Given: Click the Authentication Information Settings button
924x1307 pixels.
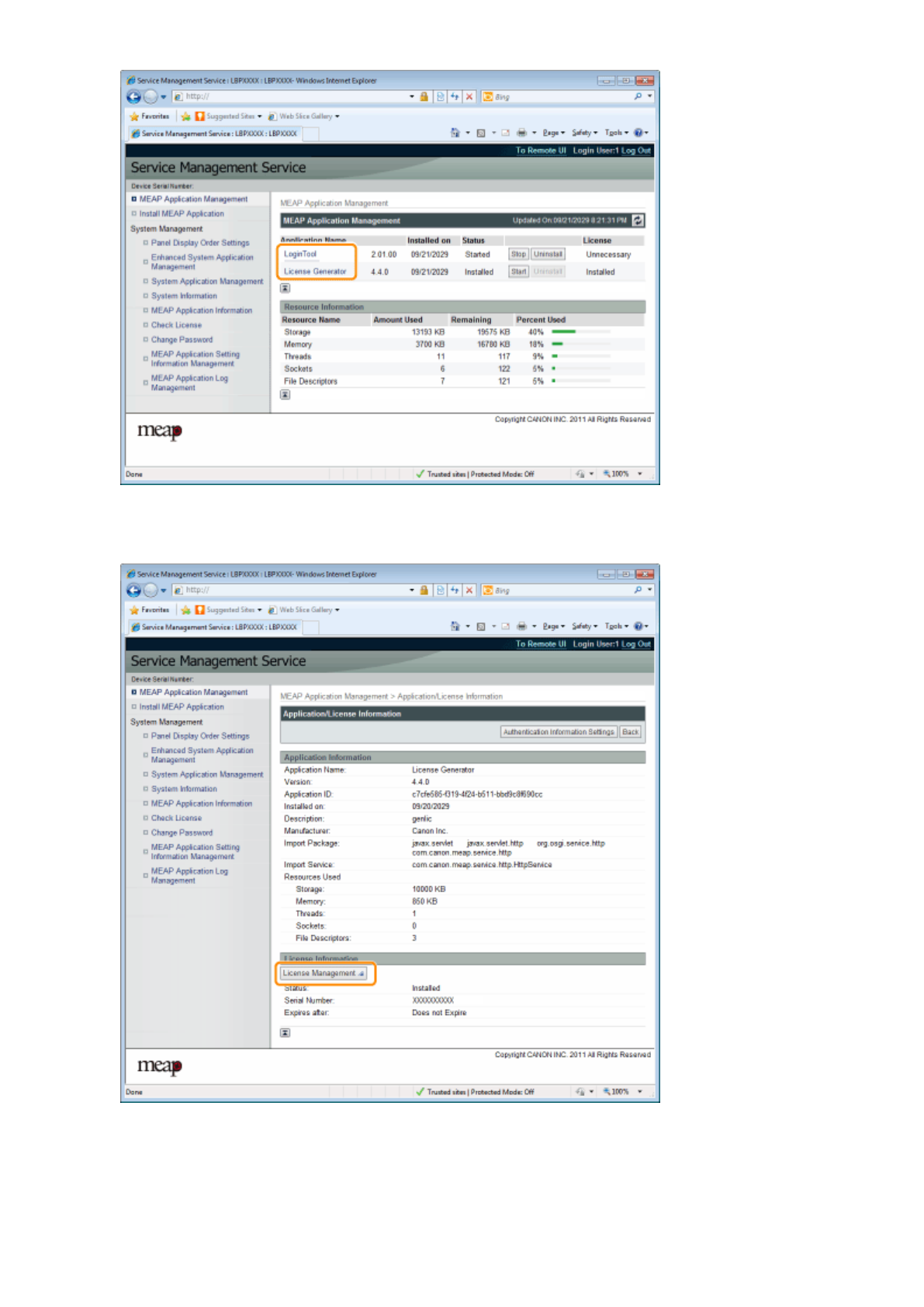Looking at the screenshot, I should [558, 732].
